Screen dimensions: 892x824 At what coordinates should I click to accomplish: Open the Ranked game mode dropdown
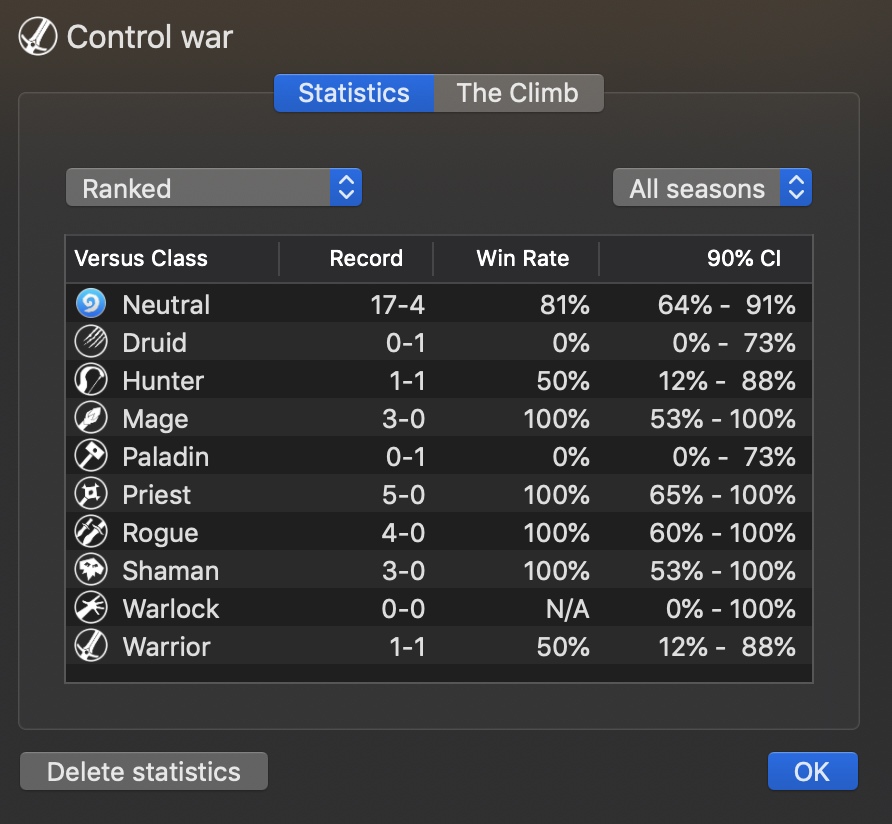213,188
